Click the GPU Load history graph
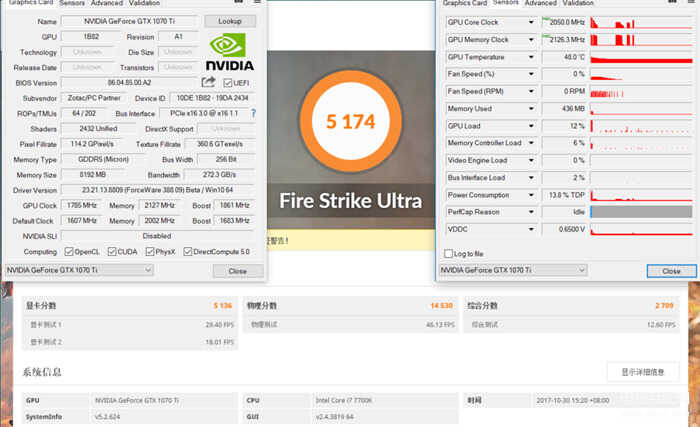The width and height of the screenshot is (700, 427). click(641, 126)
